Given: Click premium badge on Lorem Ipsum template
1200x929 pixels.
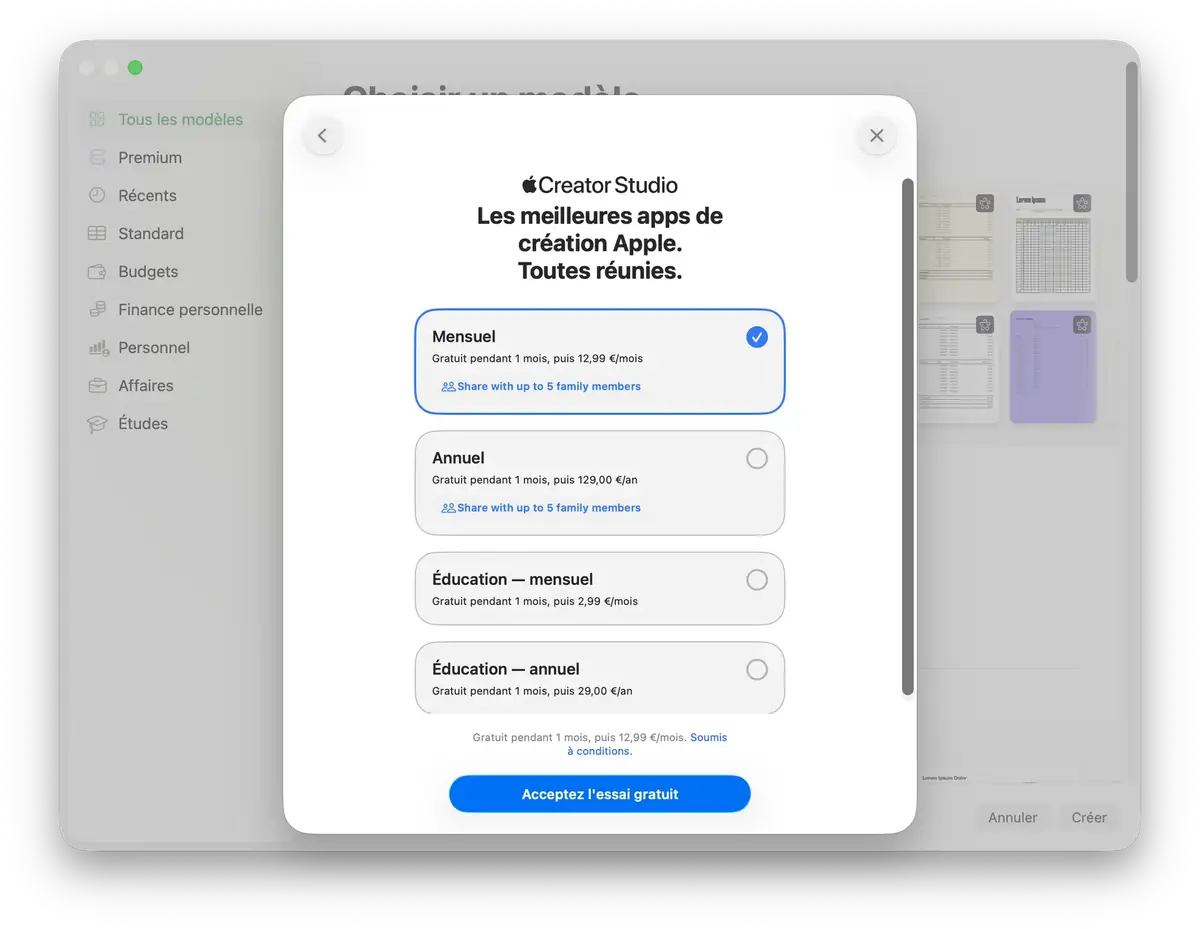Looking at the screenshot, I should click(x=1082, y=204).
